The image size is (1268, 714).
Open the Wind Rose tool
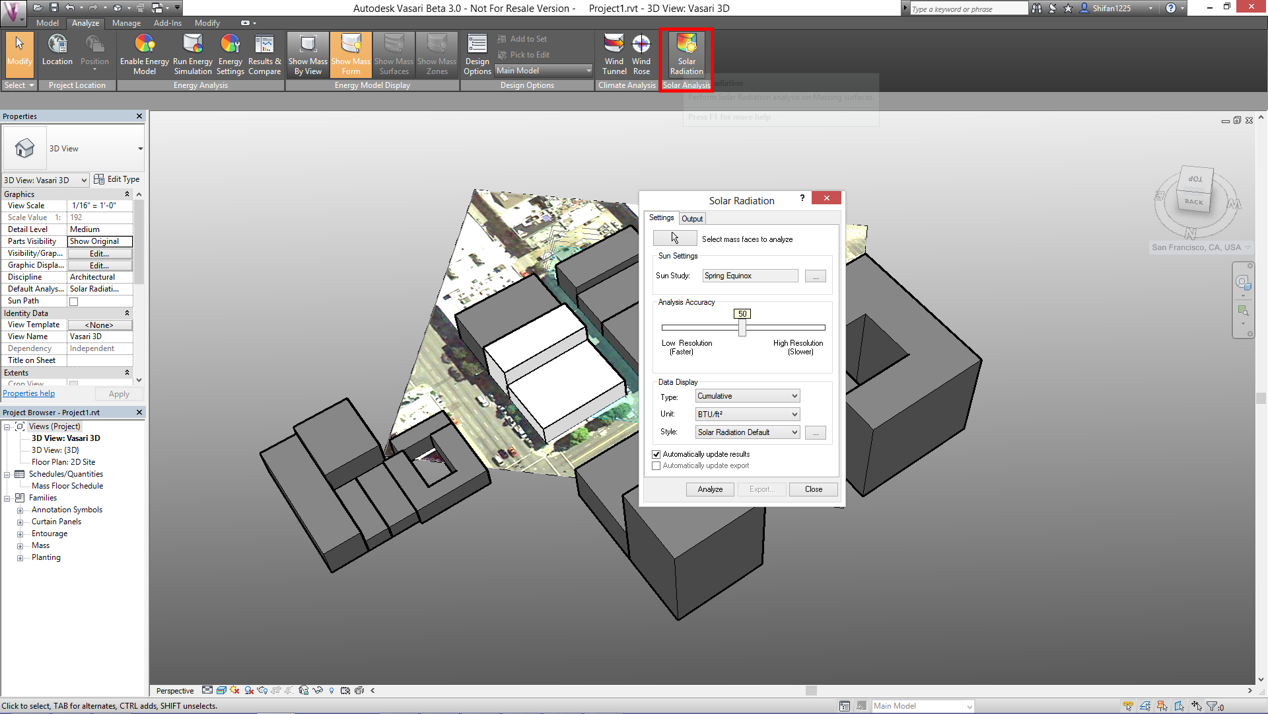coord(641,54)
